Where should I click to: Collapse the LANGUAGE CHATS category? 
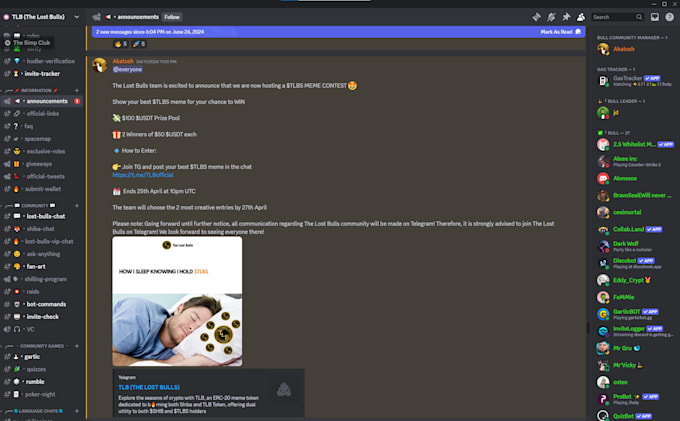click(x=38, y=411)
